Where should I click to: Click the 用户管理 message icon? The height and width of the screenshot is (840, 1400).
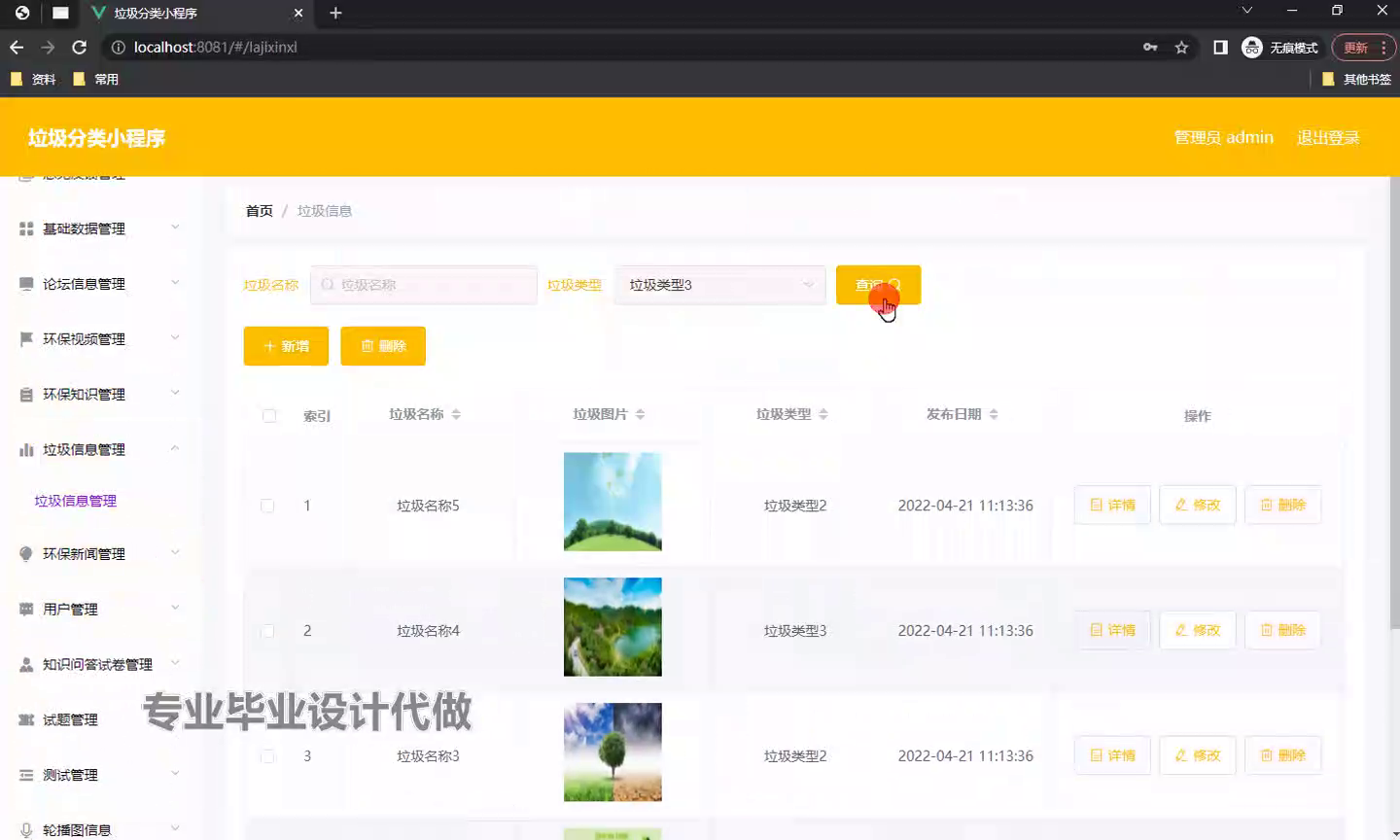pyautogui.click(x=26, y=610)
